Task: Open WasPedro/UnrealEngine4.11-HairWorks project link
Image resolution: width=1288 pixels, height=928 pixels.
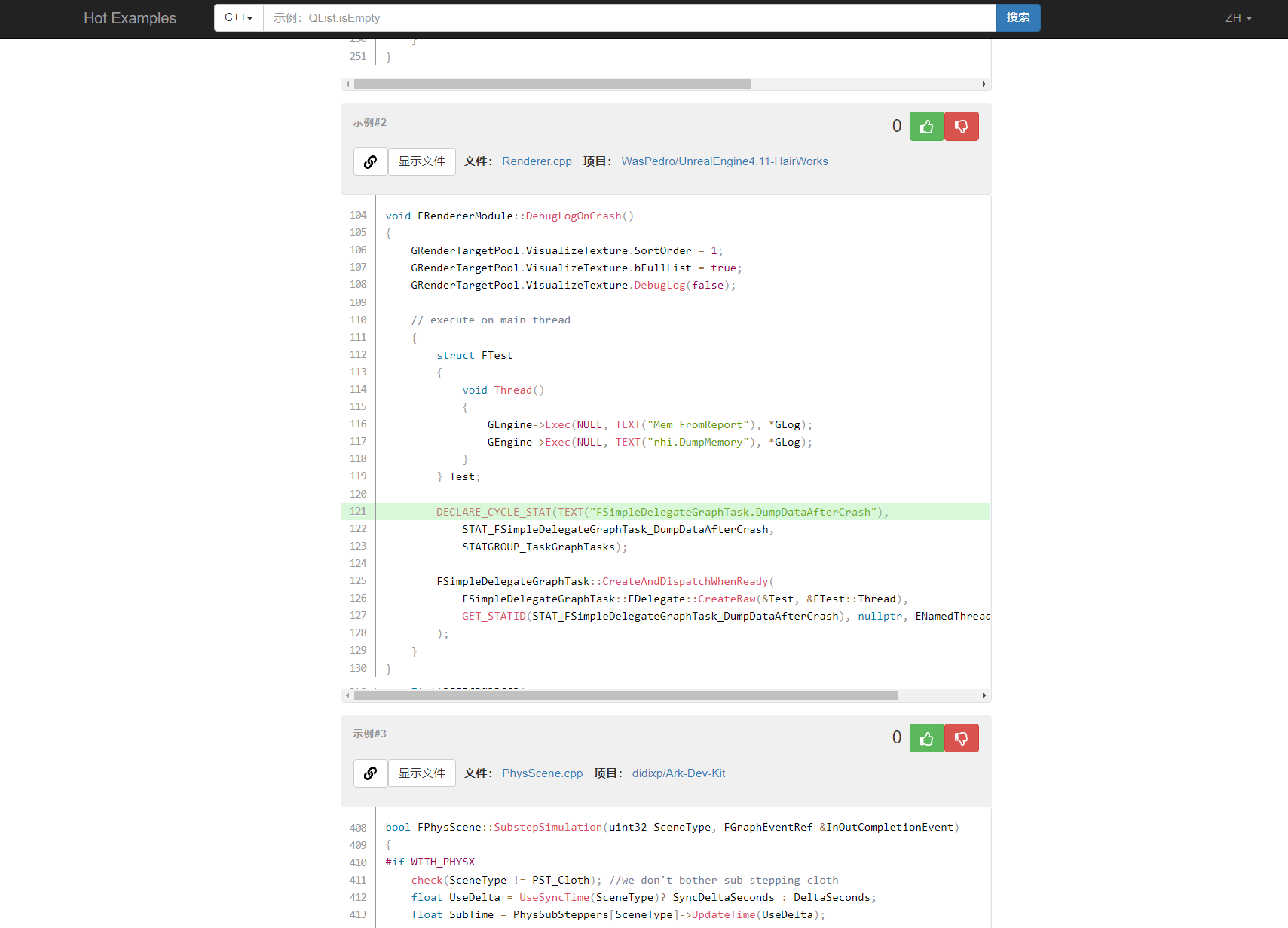Action: pyautogui.click(x=724, y=161)
